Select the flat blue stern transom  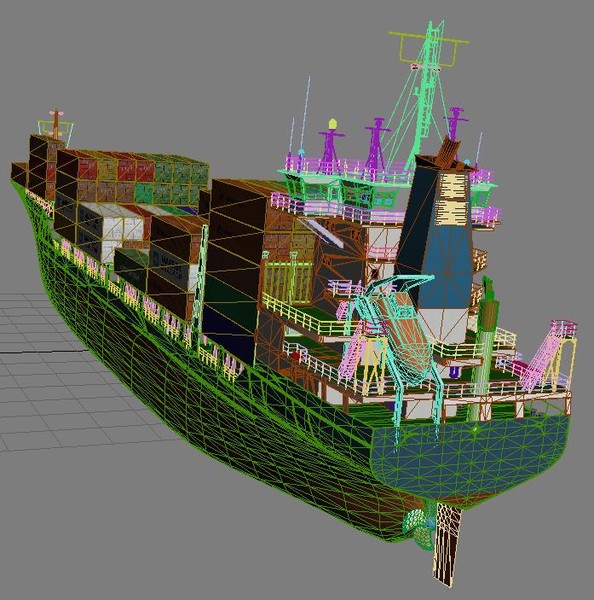coord(471,459)
